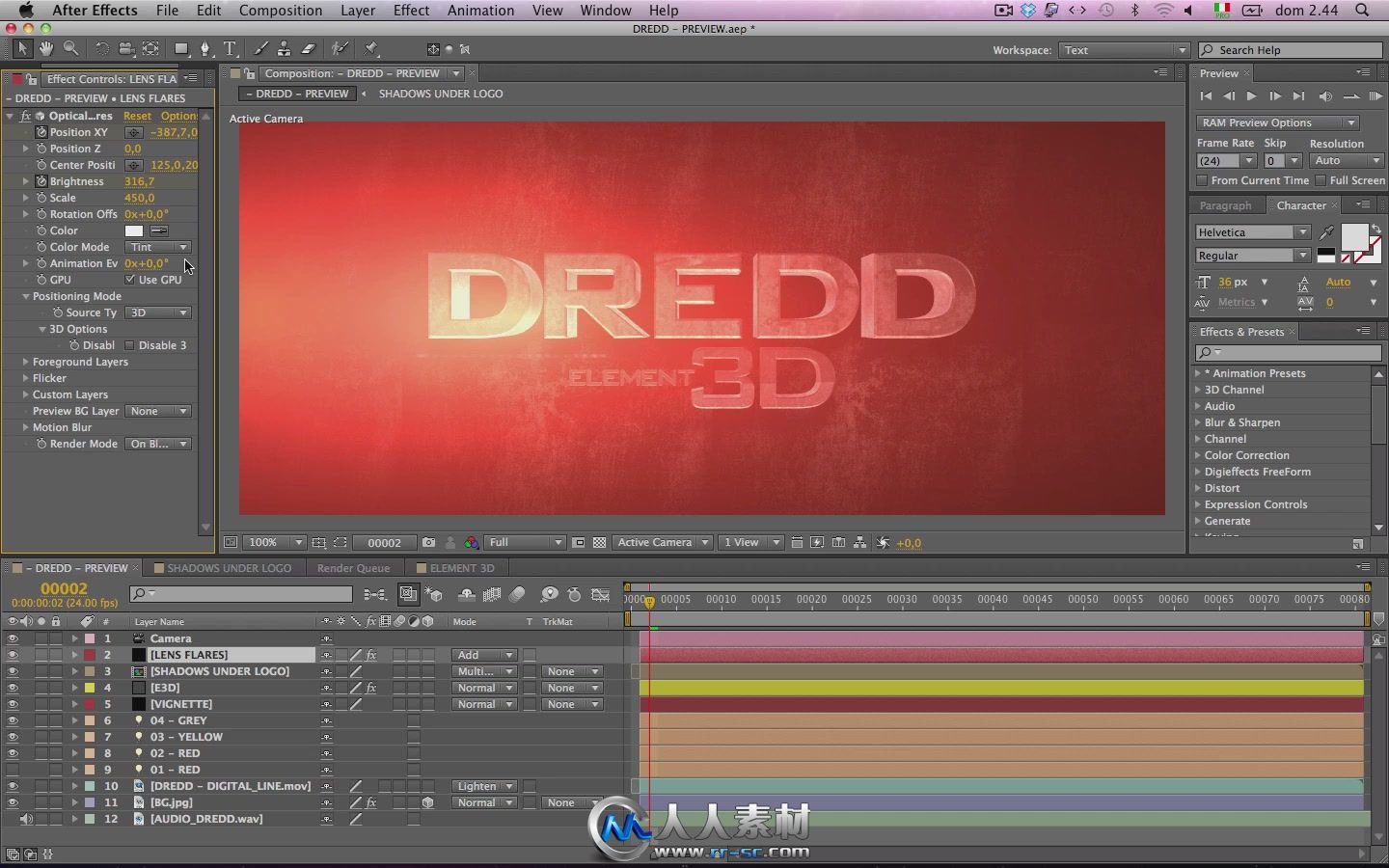Toggle transparency grid checkerboard icon
Viewport: 1389px width, 868px height.
(600, 543)
